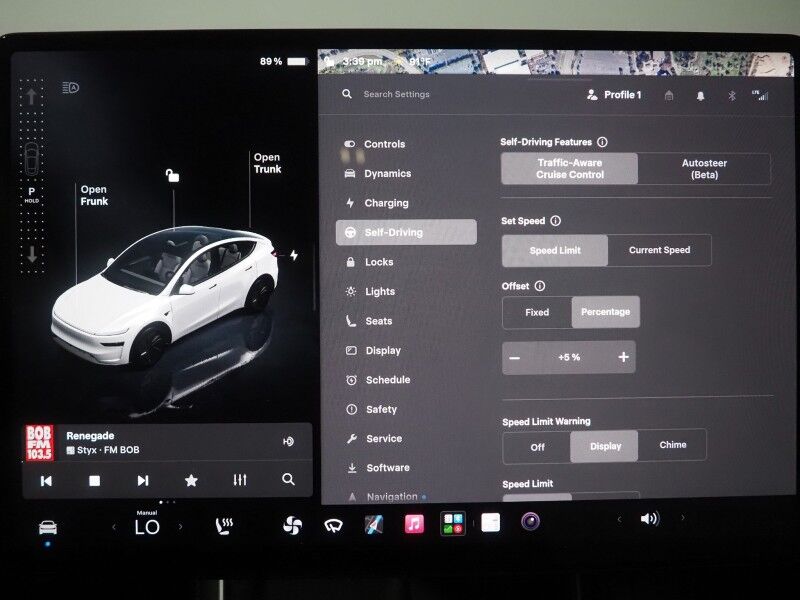Open the audio equalizer settings
Screen dimensions: 800x600
point(240,480)
